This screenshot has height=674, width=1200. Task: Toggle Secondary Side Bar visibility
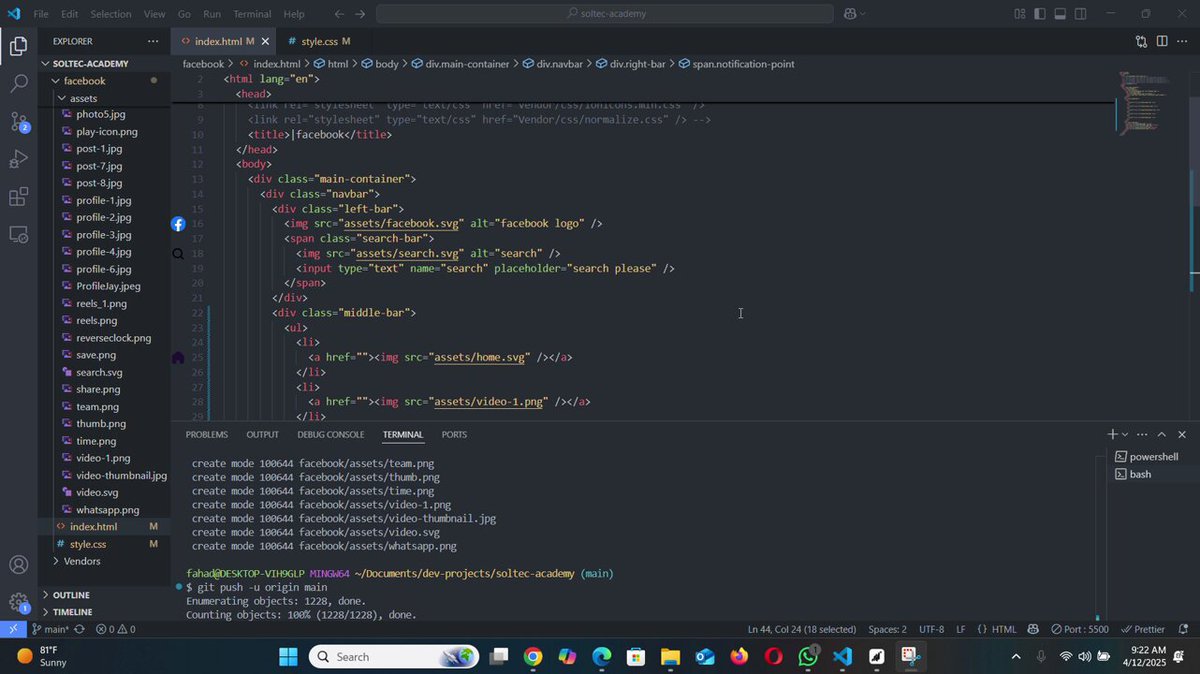(1083, 14)
